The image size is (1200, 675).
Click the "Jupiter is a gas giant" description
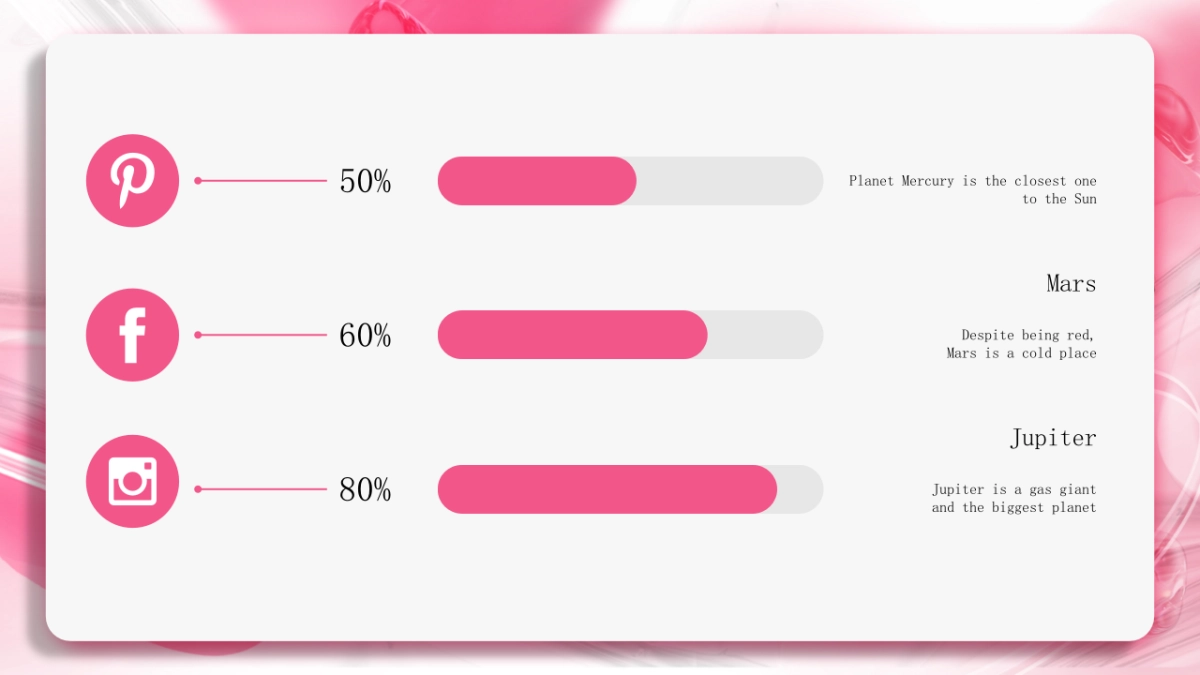coord(1014,498)
